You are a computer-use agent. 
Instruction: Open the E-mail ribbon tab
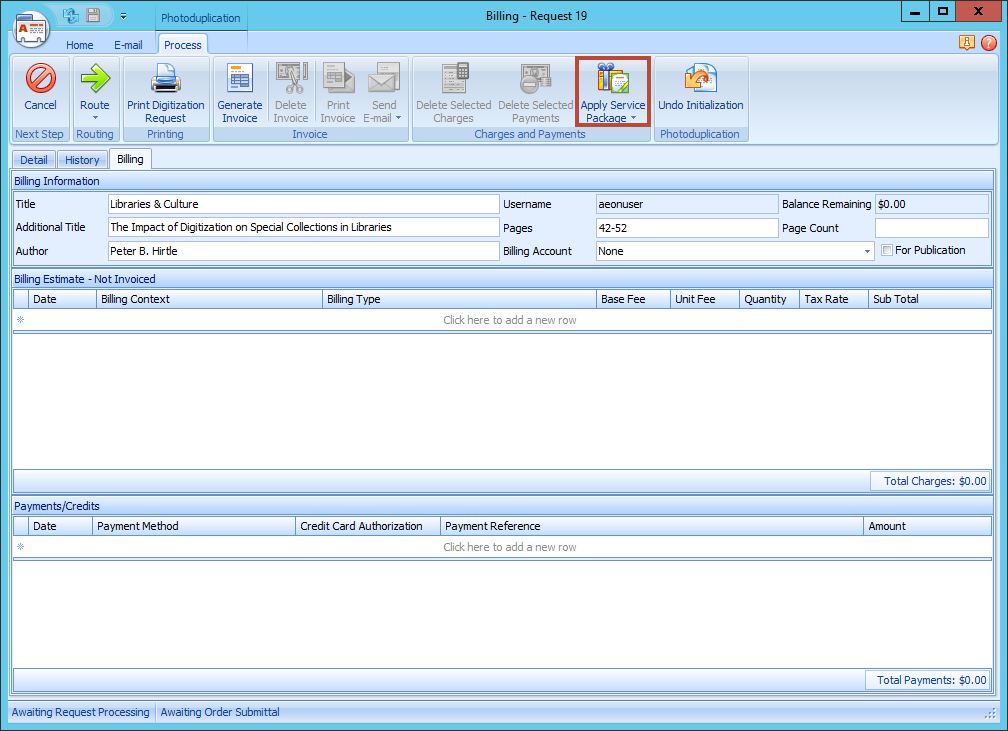click(128, 45)
